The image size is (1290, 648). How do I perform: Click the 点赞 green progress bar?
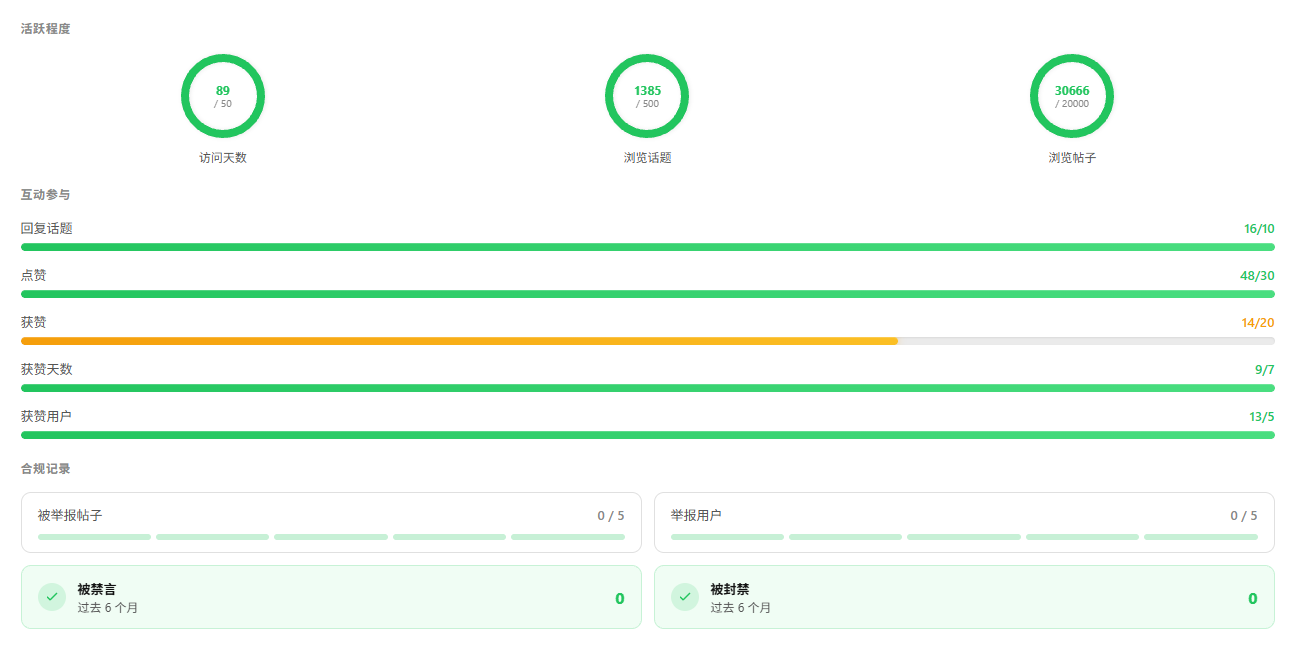pos(648,294)
